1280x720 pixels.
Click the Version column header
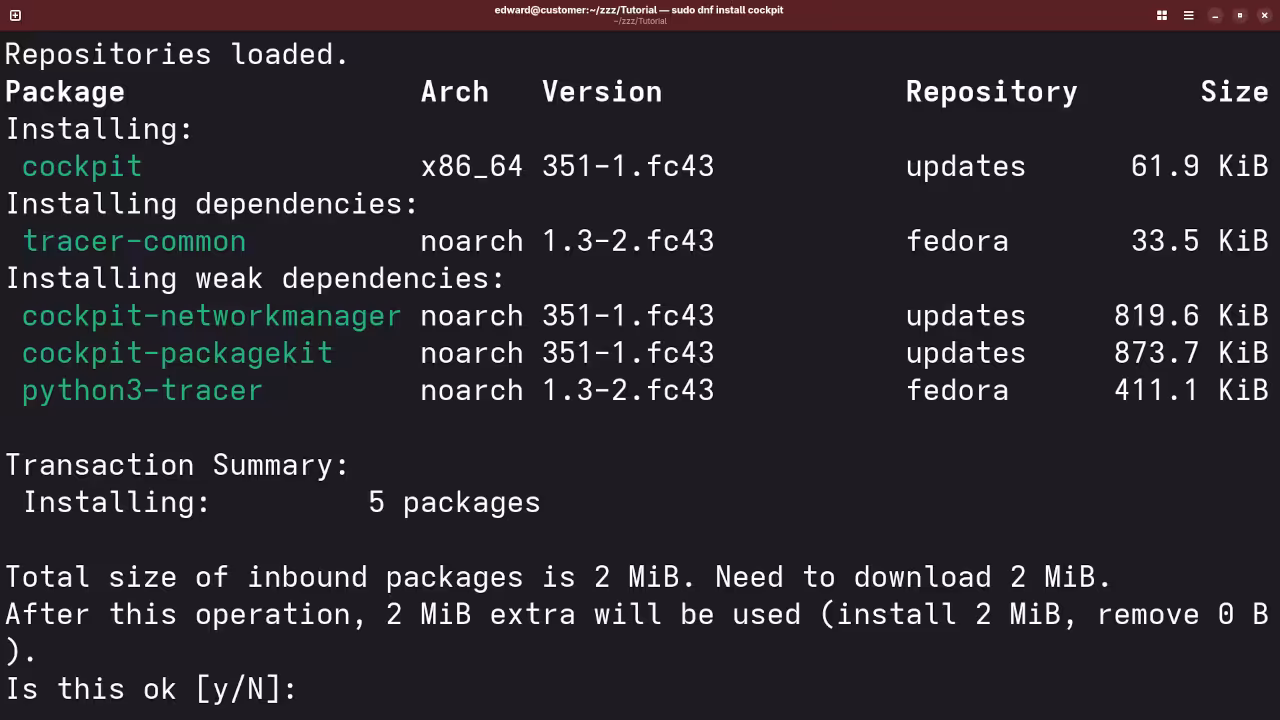[602, 92]
